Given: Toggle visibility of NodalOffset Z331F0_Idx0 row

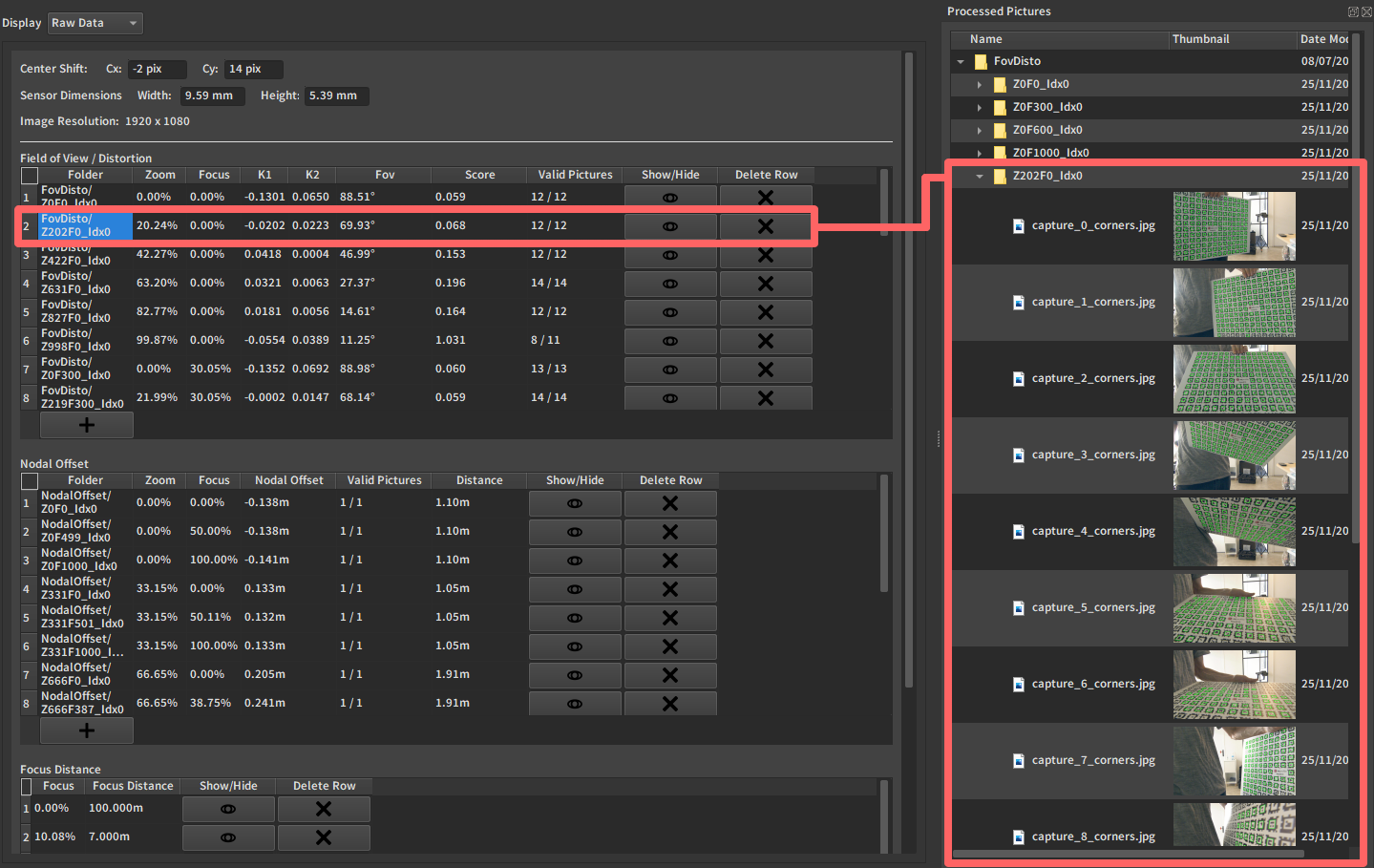Looking at the screenshot, I should (x=574, y=589).
